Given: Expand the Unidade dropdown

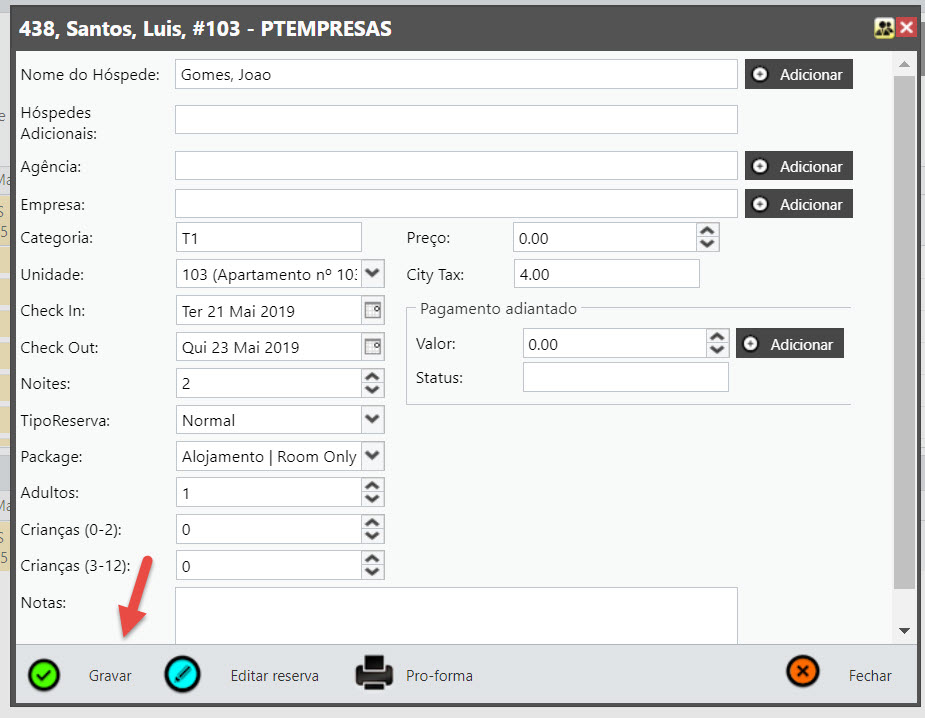Looking at the screenshot, I should pyautogui.click(x=373, y=273).
